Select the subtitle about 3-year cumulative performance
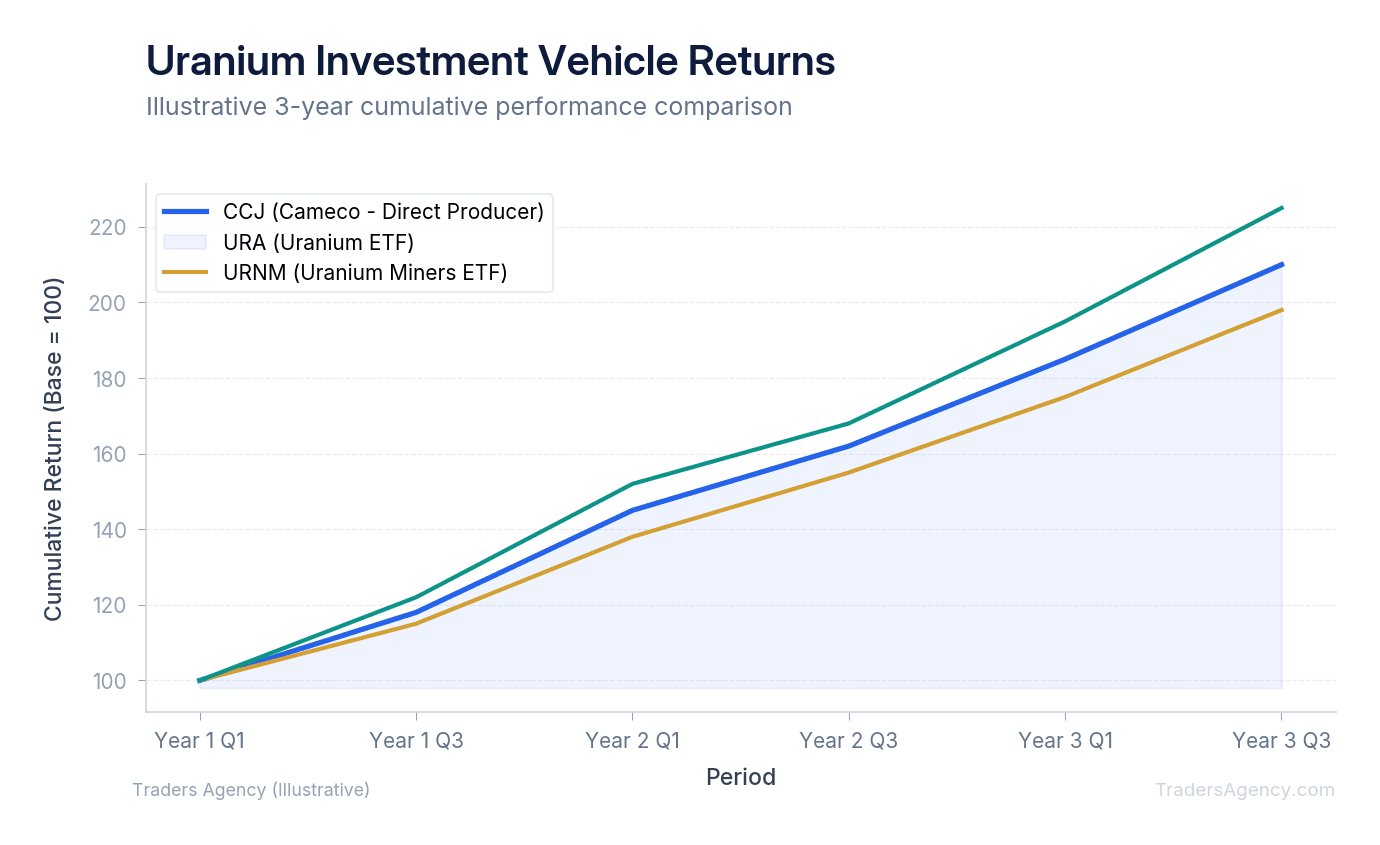Viewport: 1380px width, 845px height. point(469,106)
